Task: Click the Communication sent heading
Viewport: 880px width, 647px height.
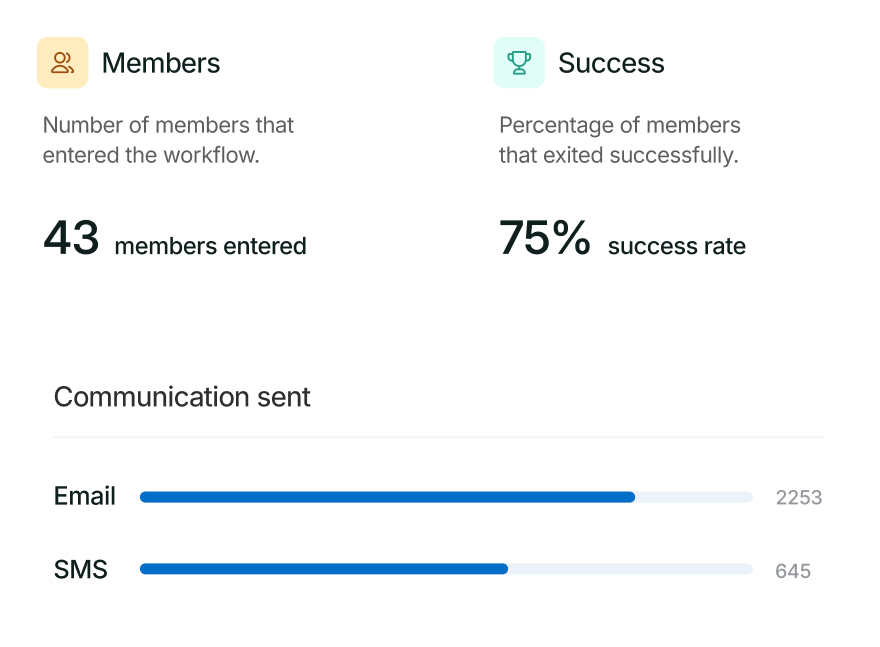Action: pyautogui.click(x=182, y=397)
